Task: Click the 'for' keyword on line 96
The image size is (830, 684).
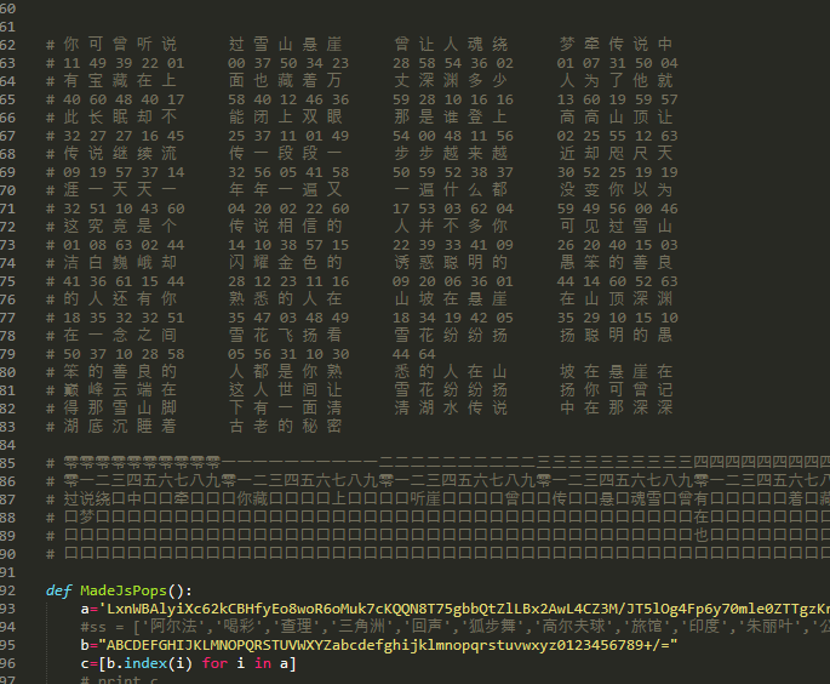Action: pos(214,663)
